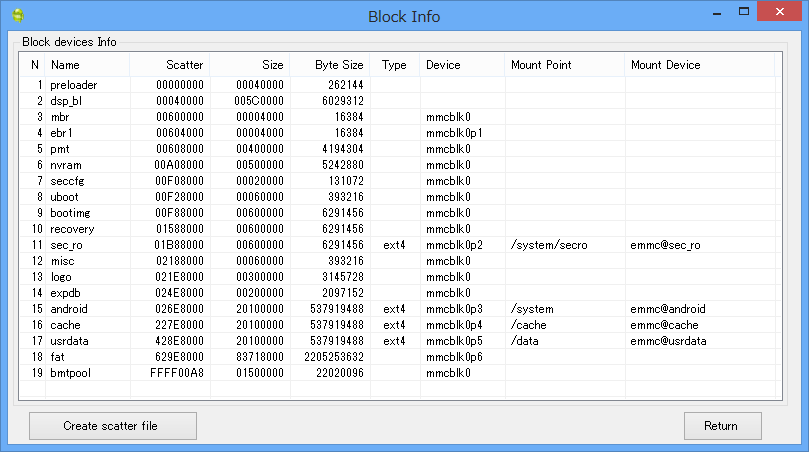This screenshot has width=809, height=452.
Task: Click device cell mmcblk0p6
Action: [455, 357]
